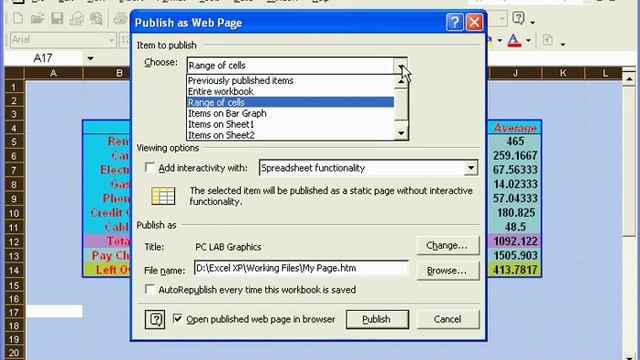Click the help icon beside Open published checkbox
Screen dimensions: 640x360
(155, 319)
